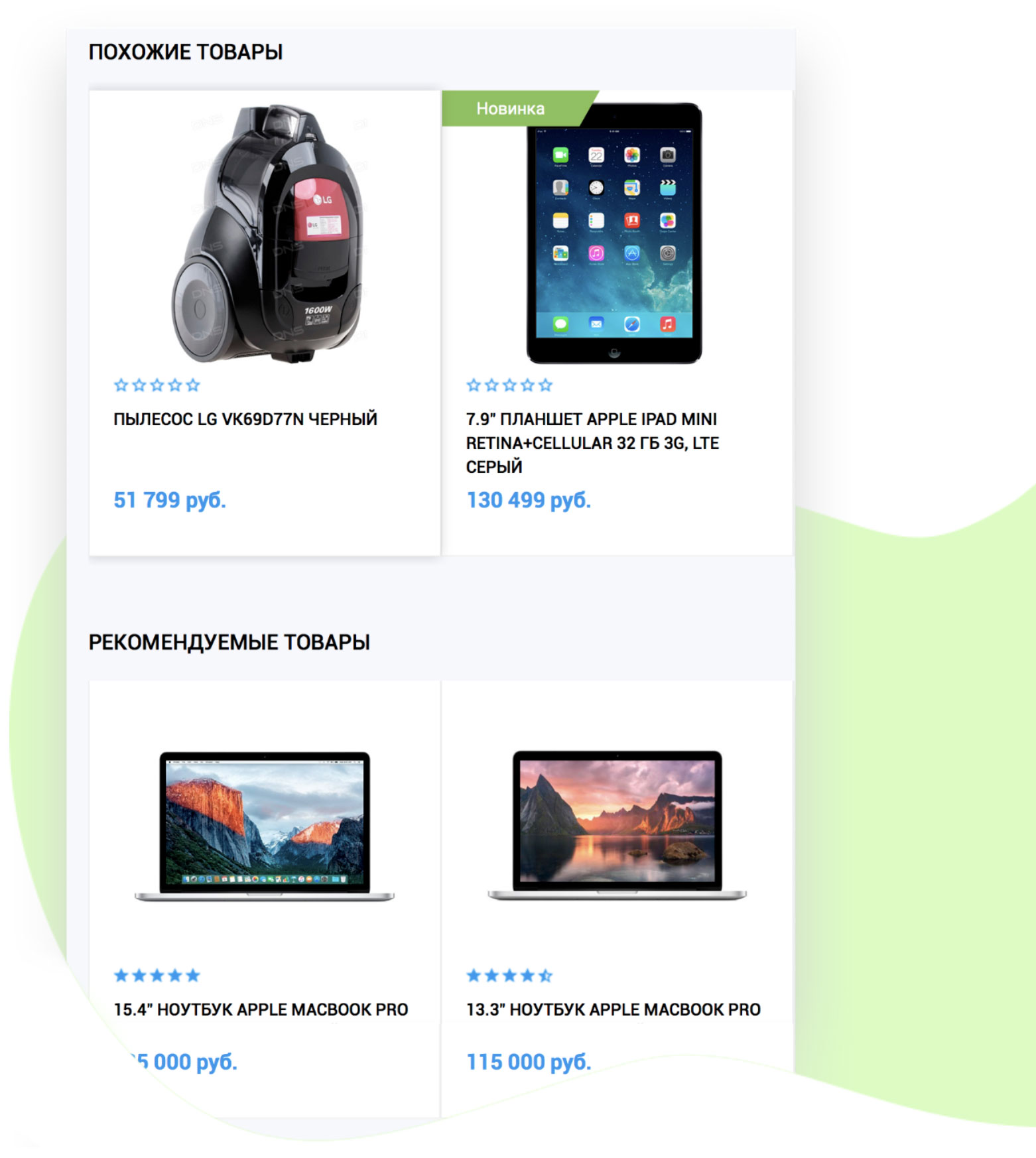The width and height of the screenshot is (1036, 1158).
Task: Rate iPad Mini with first star
Action: (x=474, y=385)
